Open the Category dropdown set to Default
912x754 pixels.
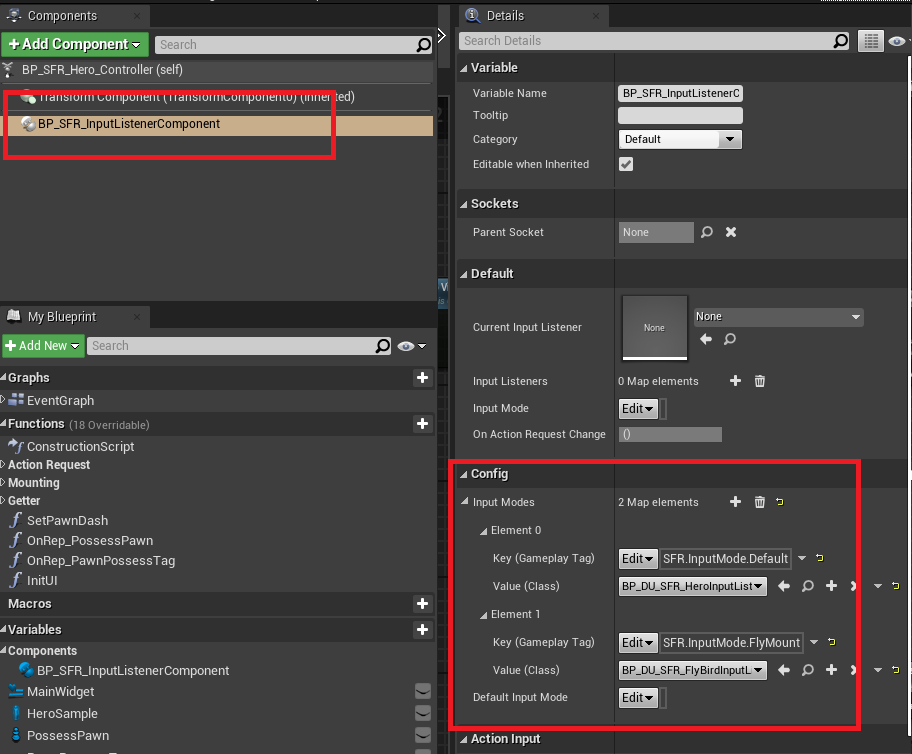pyautogui.click(x=680, y=140)
